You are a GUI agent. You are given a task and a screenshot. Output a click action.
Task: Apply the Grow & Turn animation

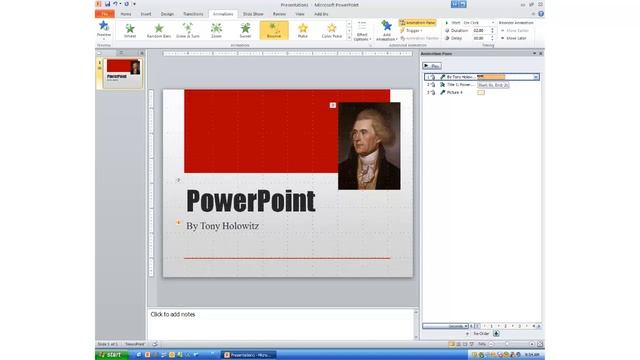188,30
